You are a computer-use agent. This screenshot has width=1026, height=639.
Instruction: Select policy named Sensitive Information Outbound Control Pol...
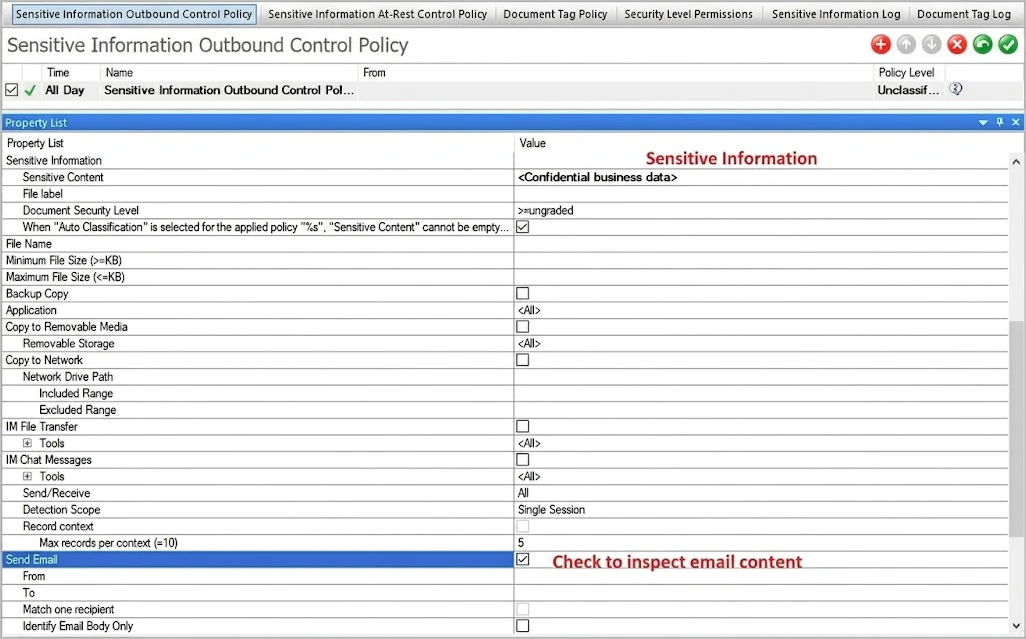tap(229, 90)
